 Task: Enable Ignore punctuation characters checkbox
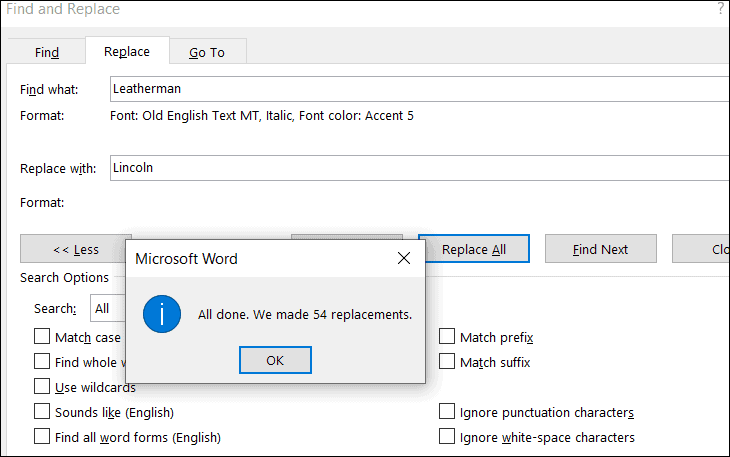tap(447, 412)
